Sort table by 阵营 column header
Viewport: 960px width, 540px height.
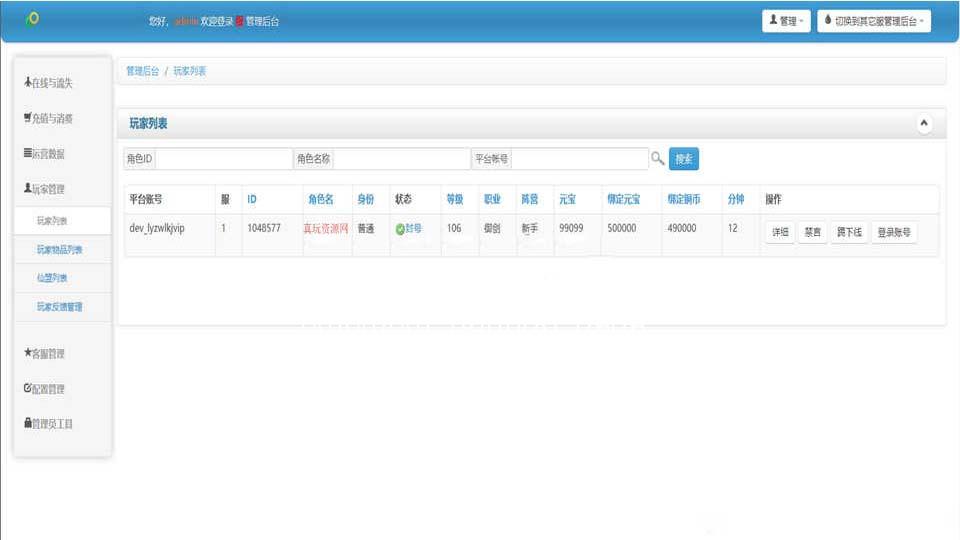point(530,199)
